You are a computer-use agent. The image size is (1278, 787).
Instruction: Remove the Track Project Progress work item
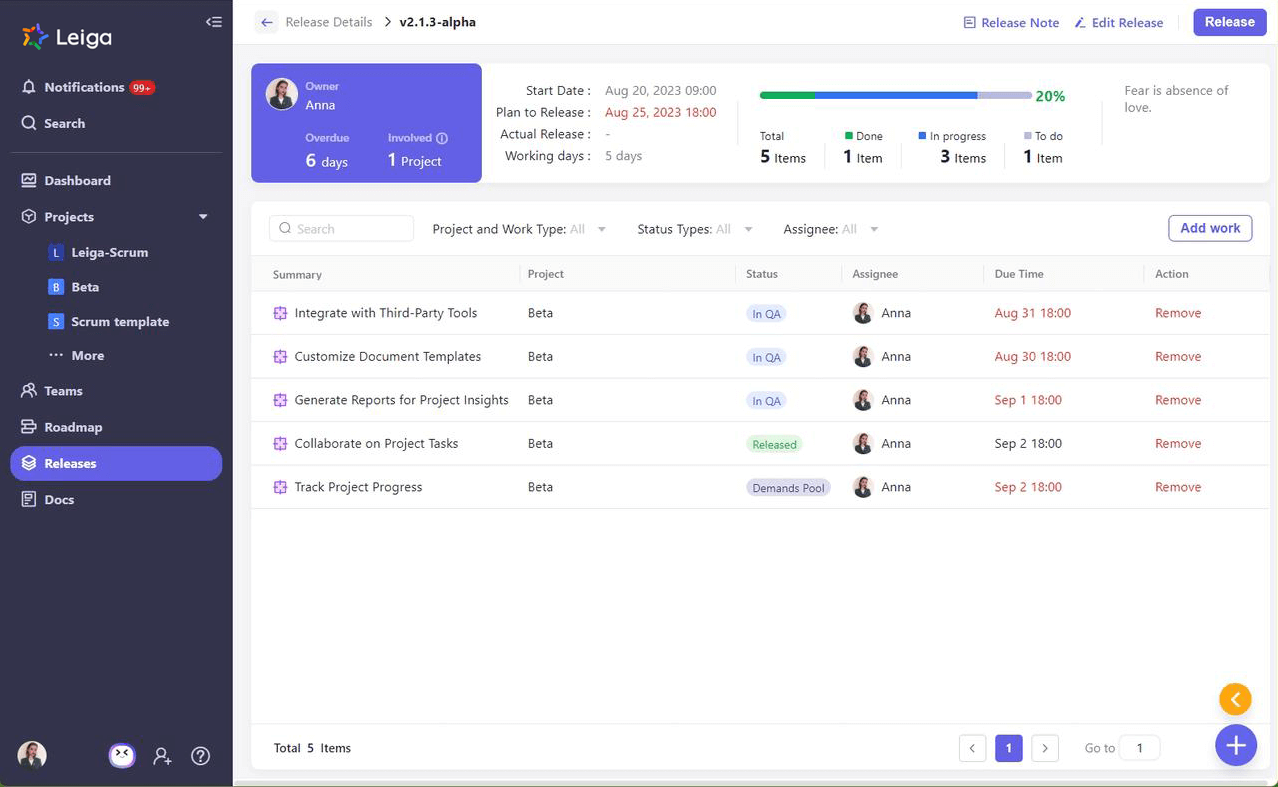1178,487
